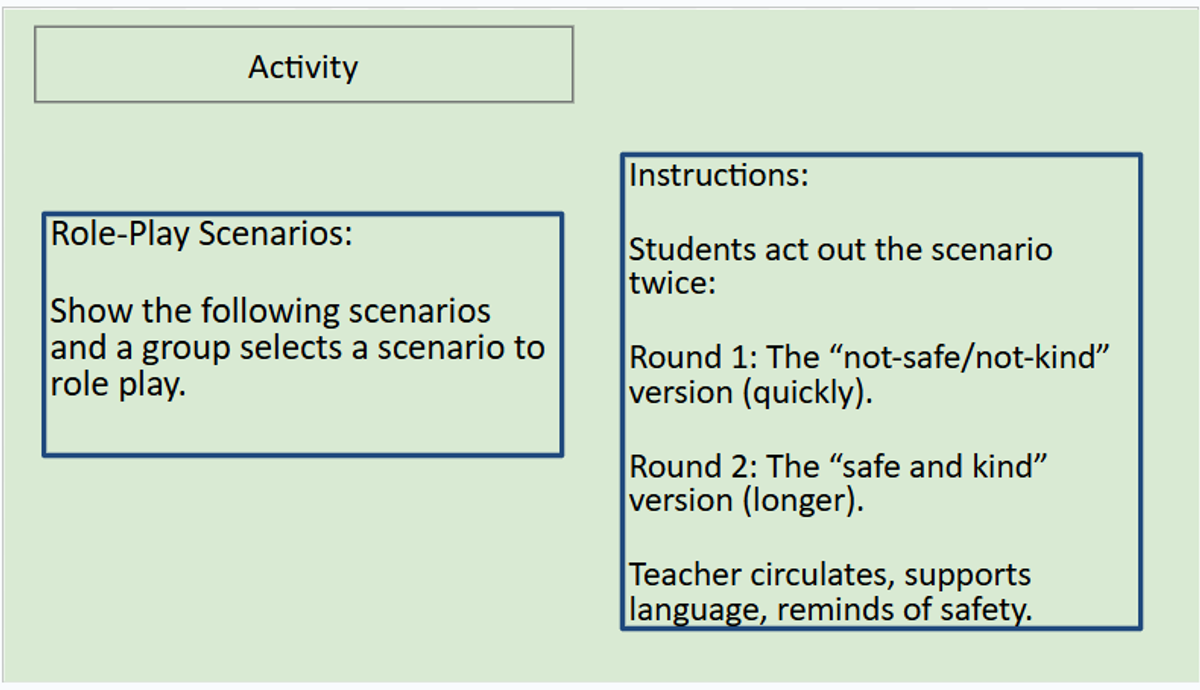This screenshot has width=1200, height=690.
Task: Click the text "version (quickly)."
Action: (x=750, y=393)
